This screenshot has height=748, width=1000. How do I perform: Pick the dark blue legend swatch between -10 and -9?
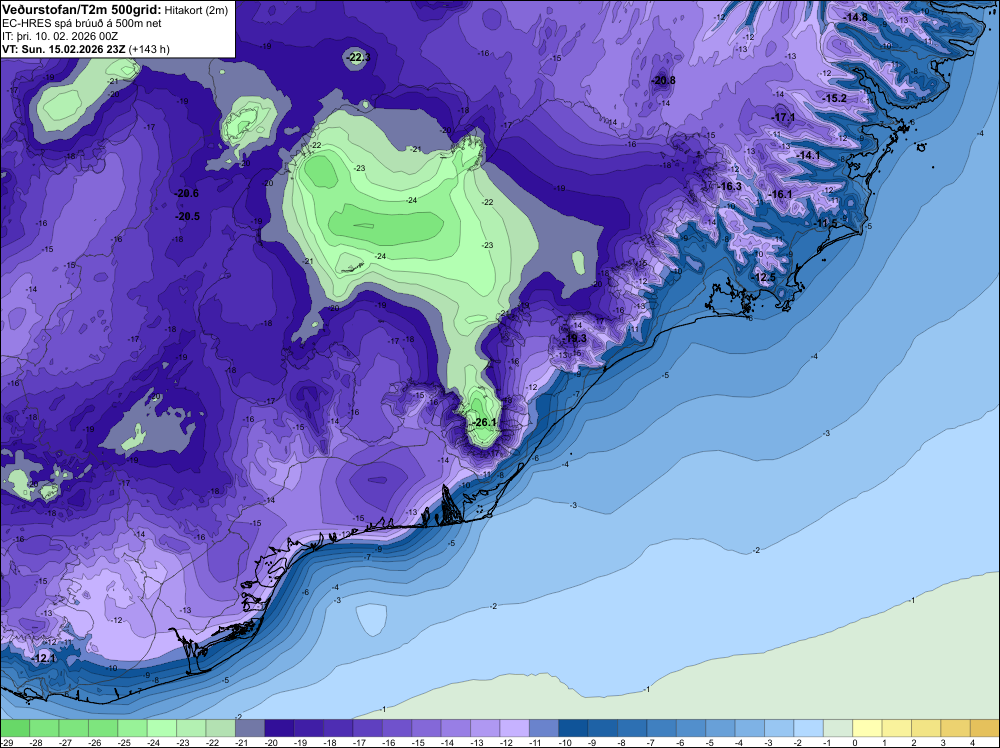pos(573,728)
